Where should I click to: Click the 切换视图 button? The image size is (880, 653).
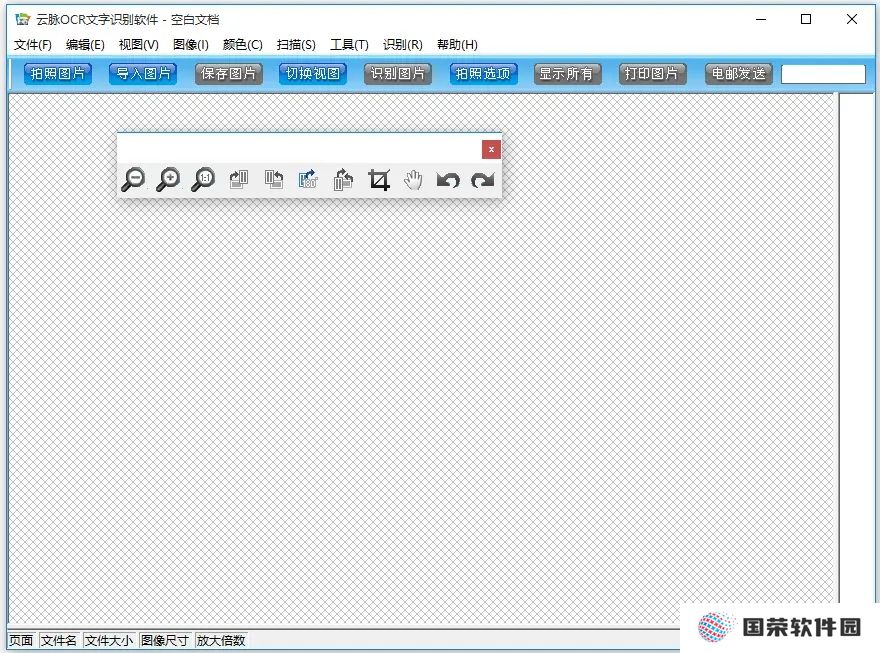pyautogui.click(x=313, y=73)
